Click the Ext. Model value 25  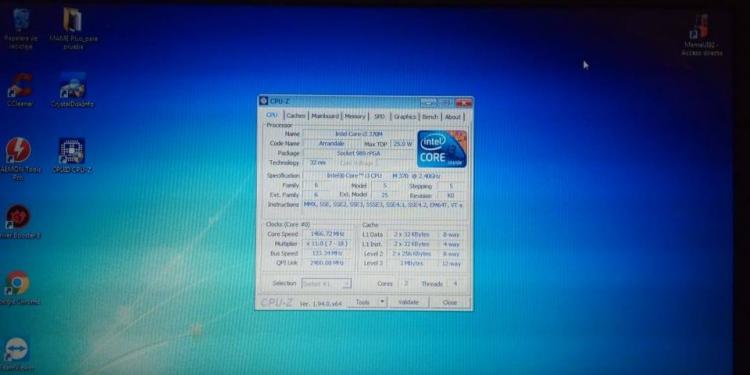(385, 195)
